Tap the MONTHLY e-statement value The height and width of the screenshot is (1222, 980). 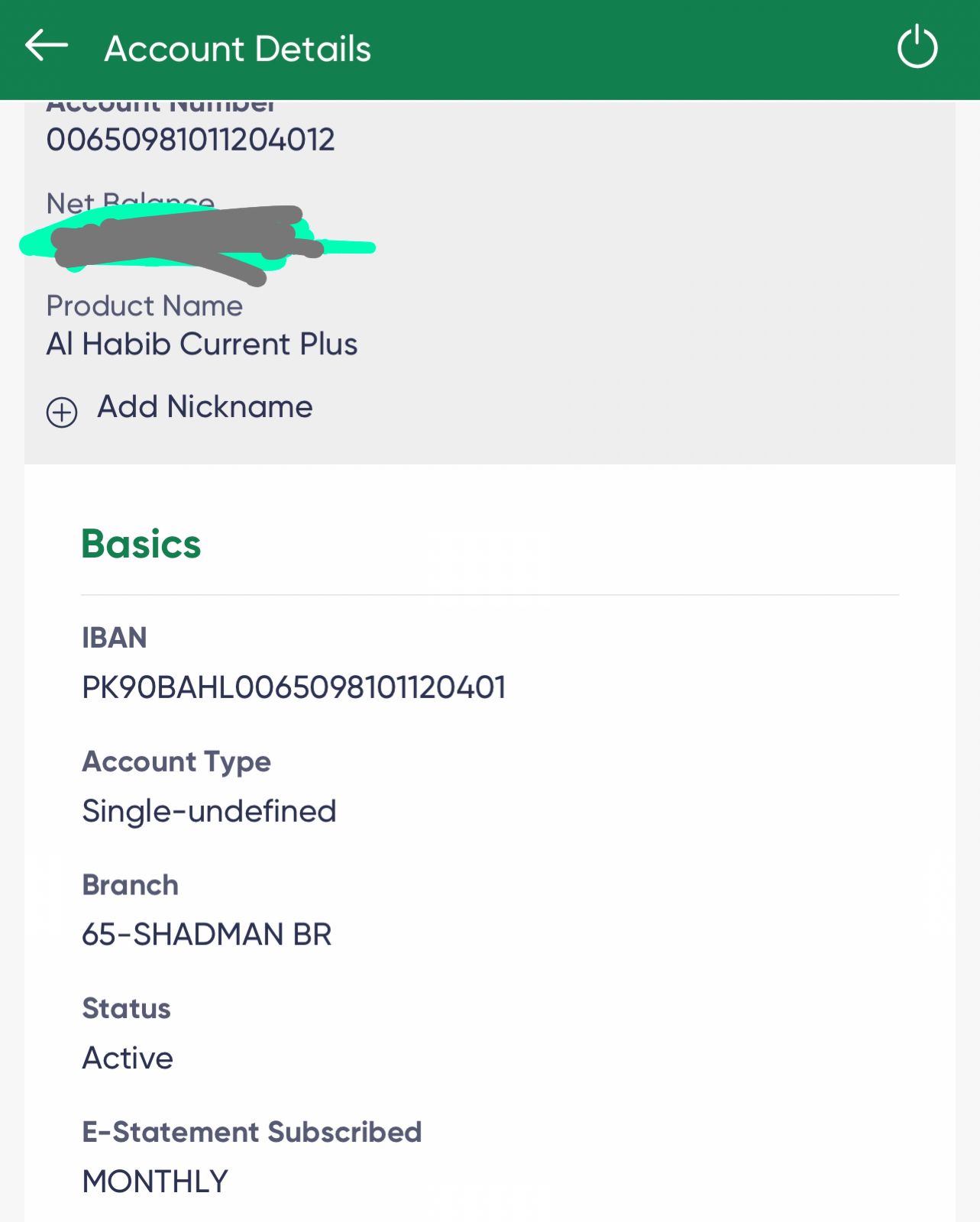click(x=155, y=1182)
